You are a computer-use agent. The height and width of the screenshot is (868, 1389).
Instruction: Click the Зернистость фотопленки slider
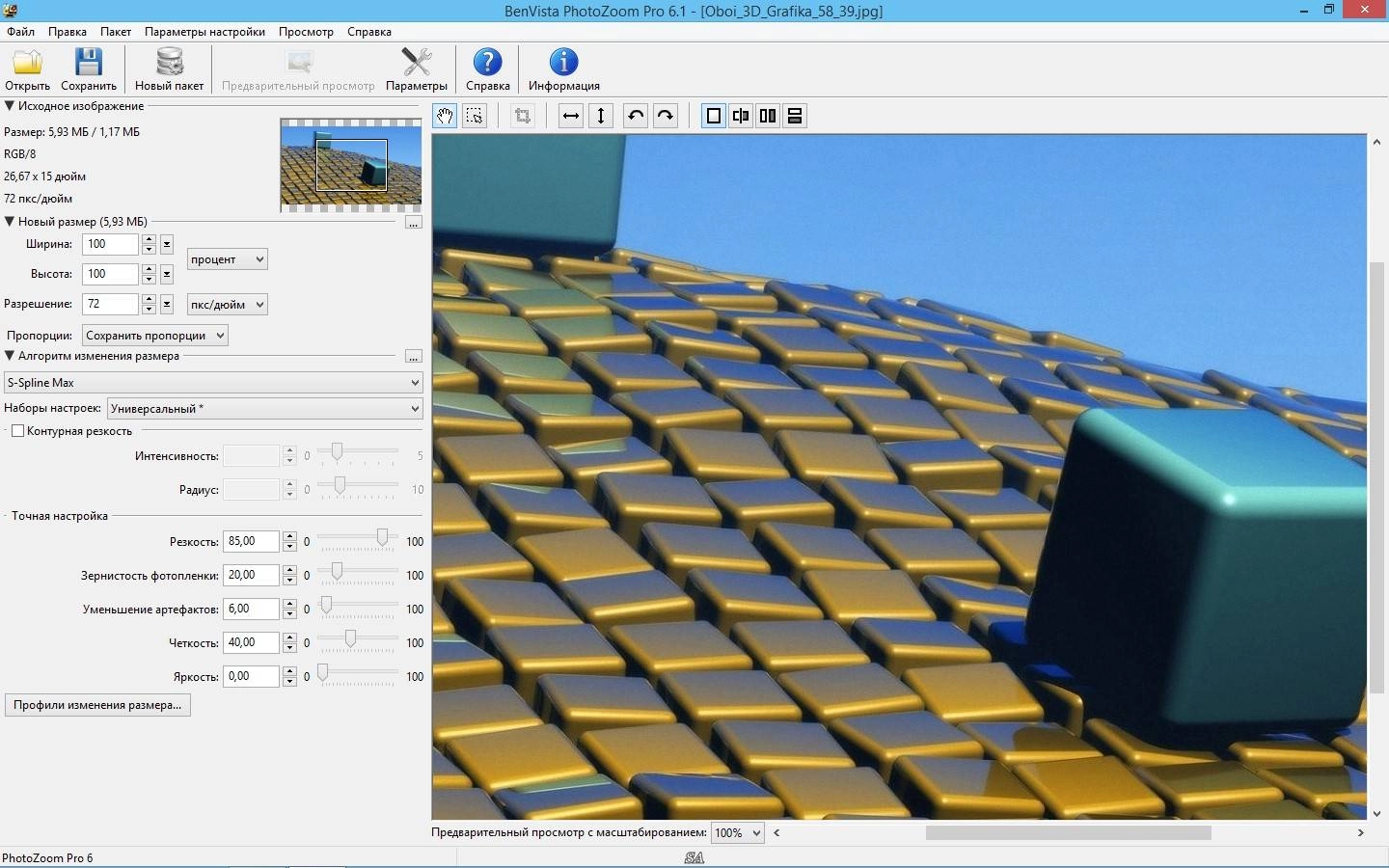[357, 572]
